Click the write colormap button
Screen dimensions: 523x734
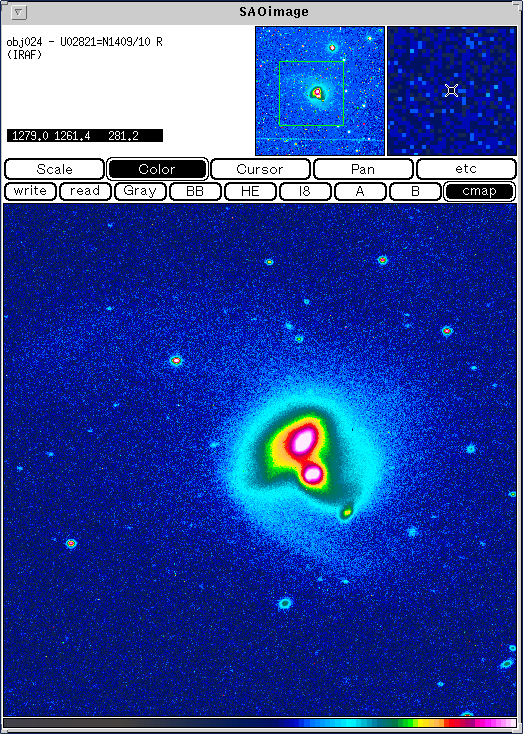(x=30, y=191)
